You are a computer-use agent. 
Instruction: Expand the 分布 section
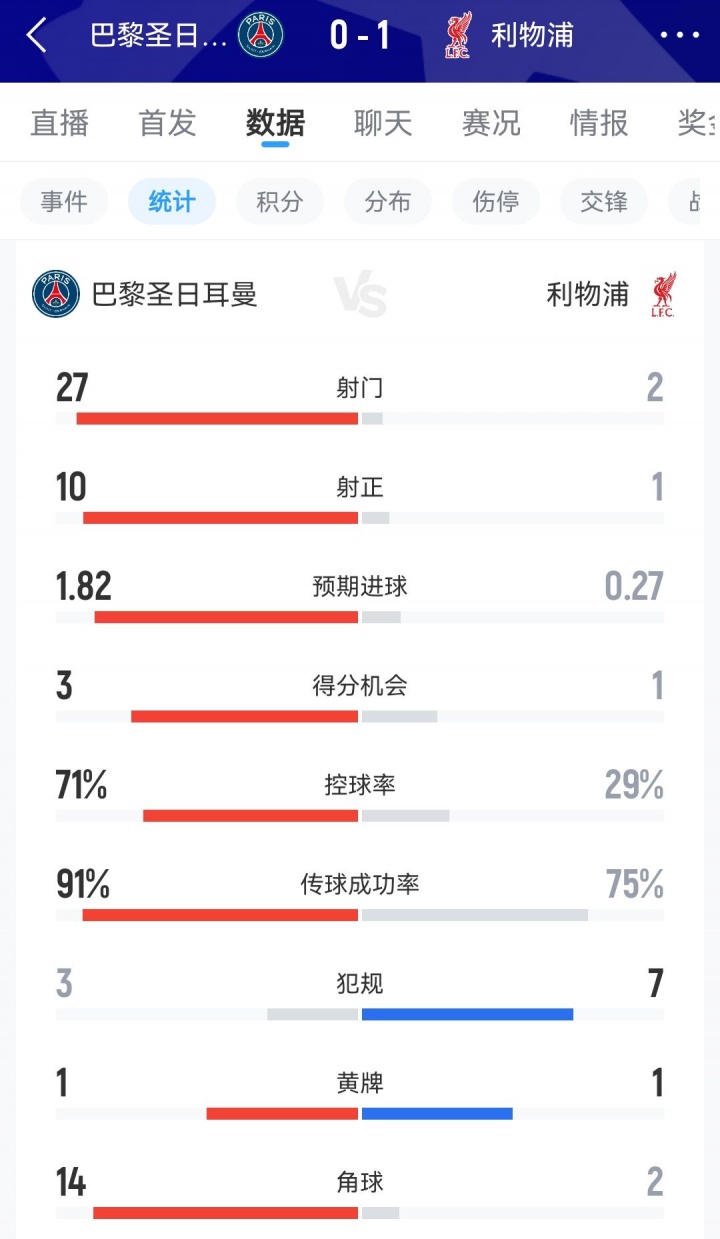[387, 201]
